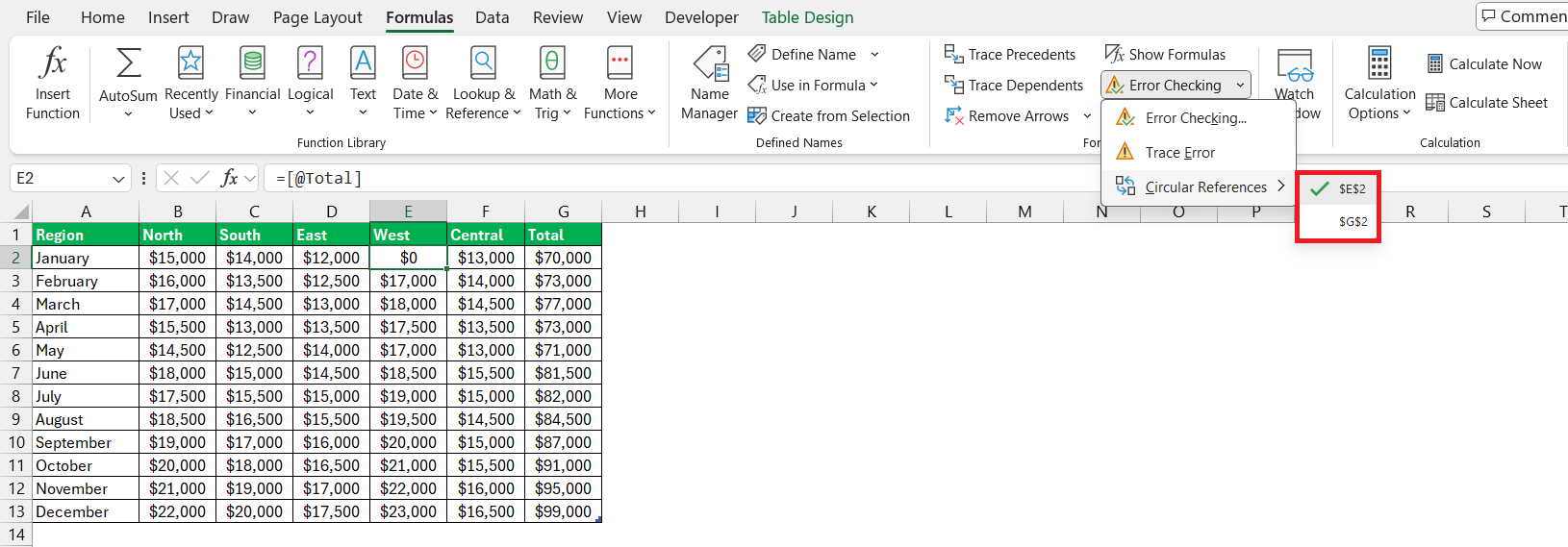The image size is (1568, 547).
Task: Click row 7 header
Action: 15,373
